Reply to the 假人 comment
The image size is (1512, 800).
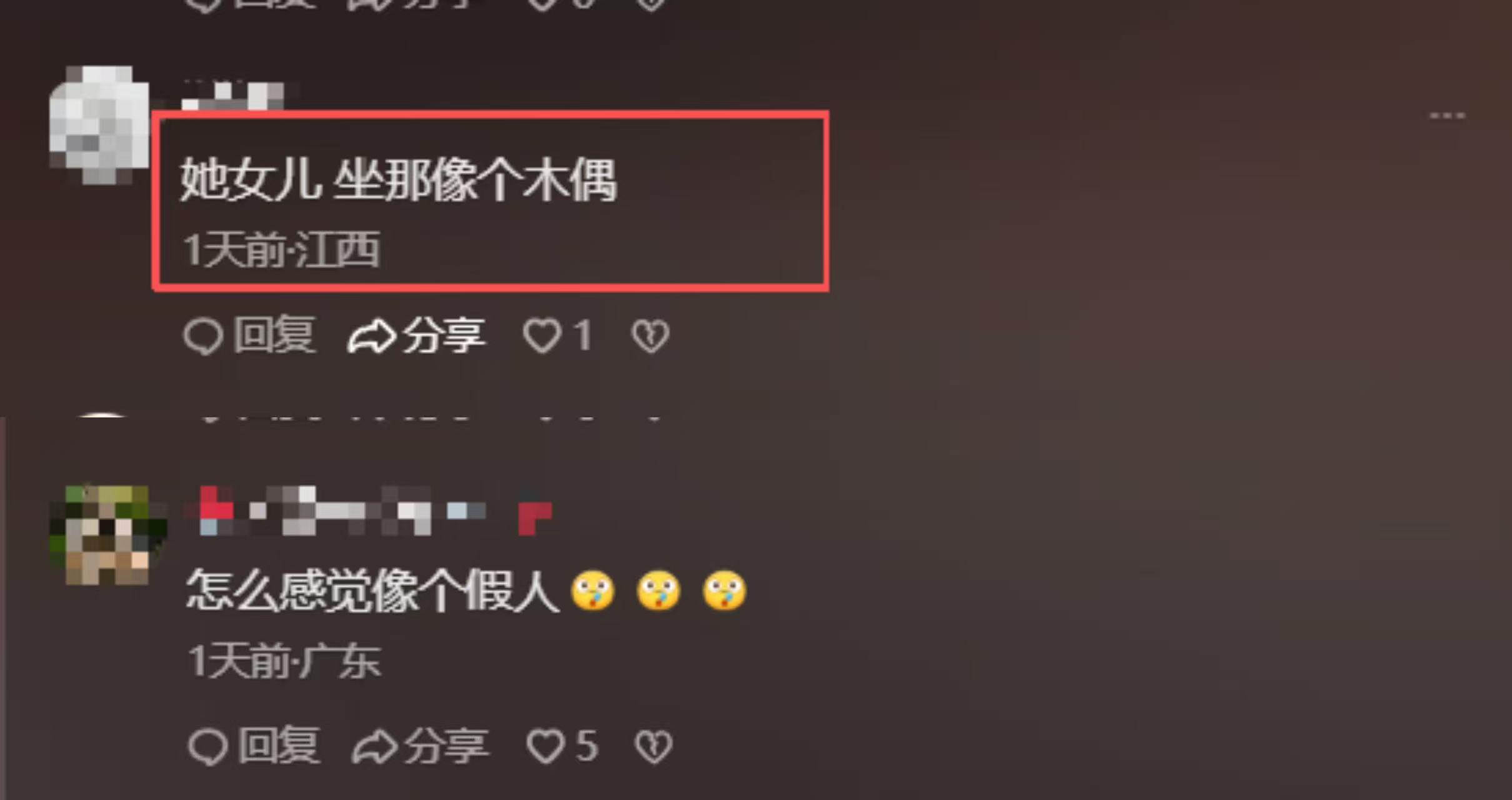(254, 745)
